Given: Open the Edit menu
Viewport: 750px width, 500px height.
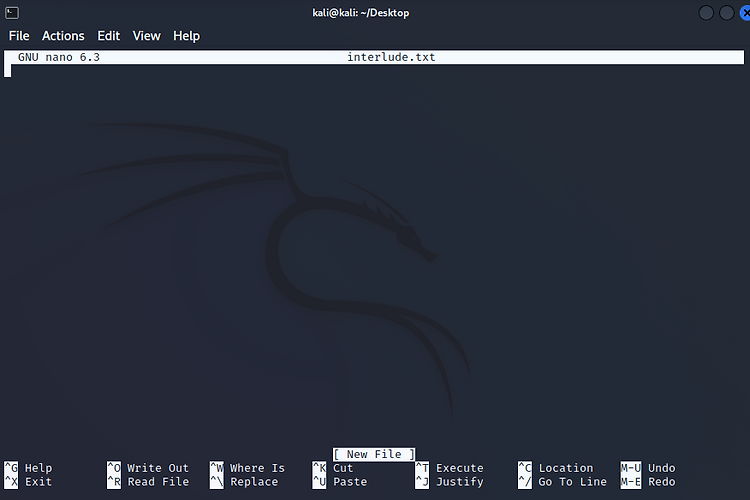Looking at the screenshot, I should point(109,36).
